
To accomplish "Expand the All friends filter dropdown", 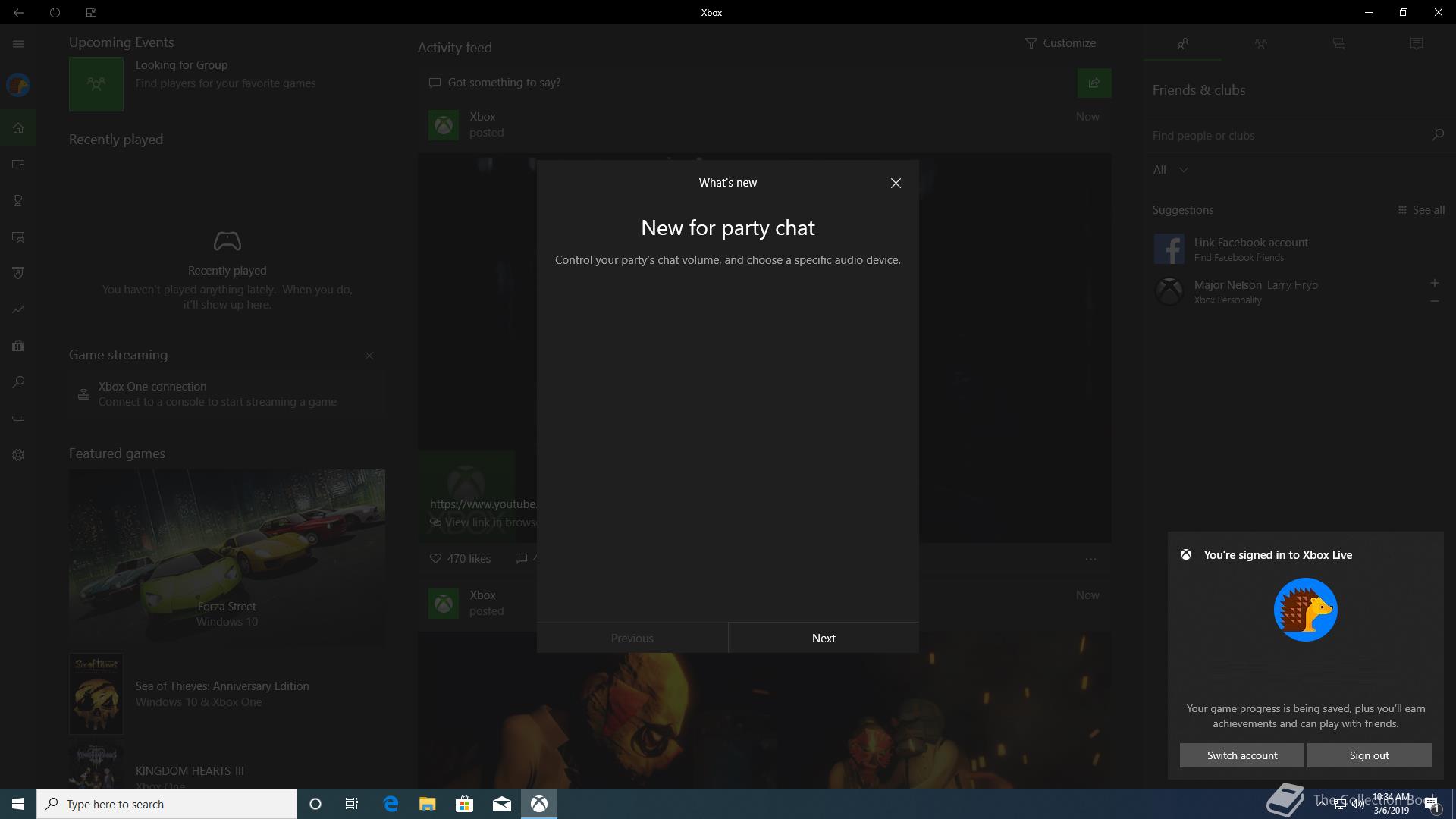I will tap(1170, 170).
